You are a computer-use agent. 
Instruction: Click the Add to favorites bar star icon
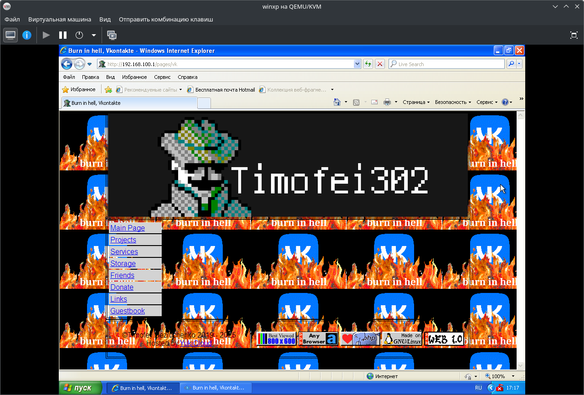click(x=108, y=89)
